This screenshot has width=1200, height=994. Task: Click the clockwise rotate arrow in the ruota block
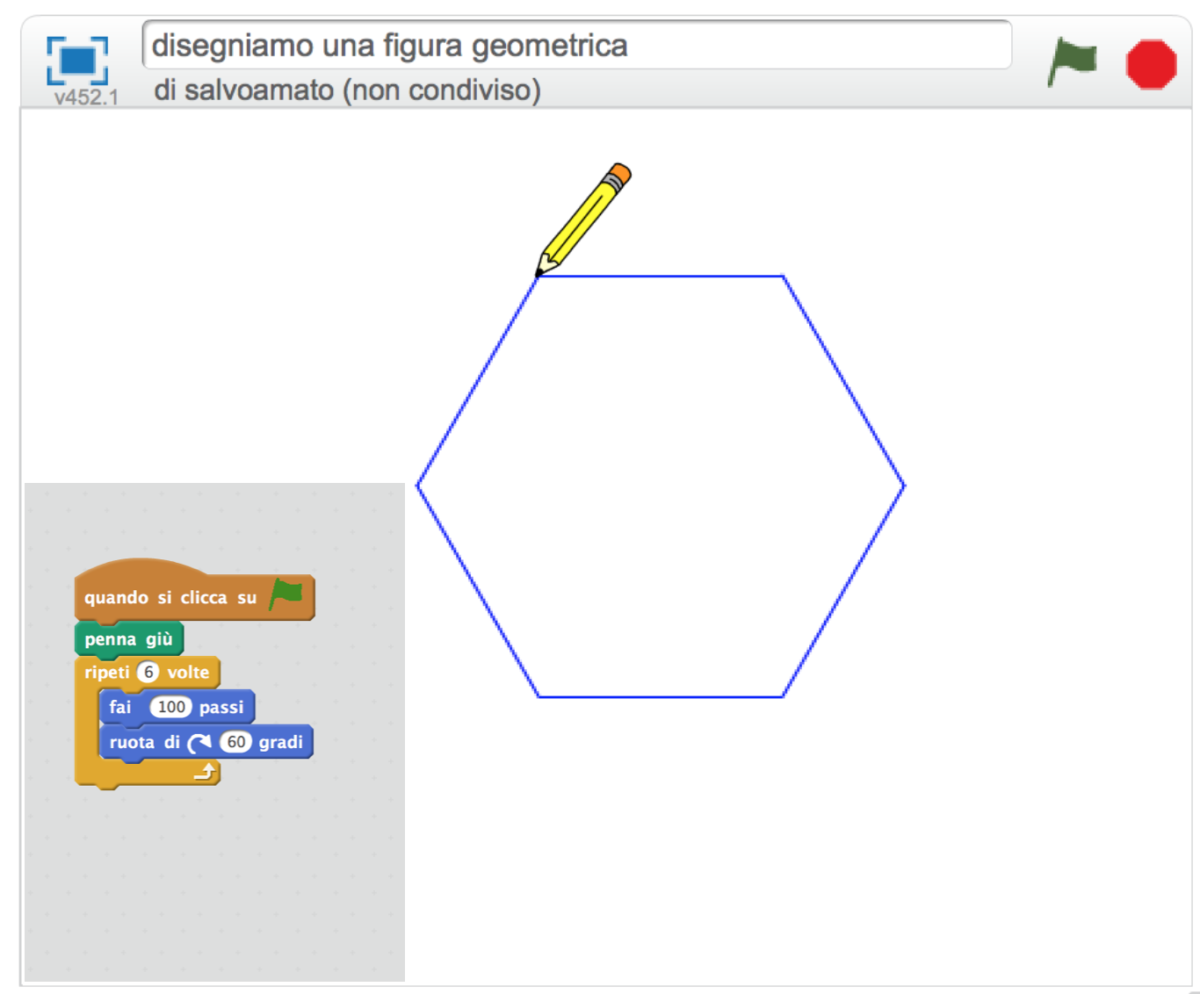202,743
